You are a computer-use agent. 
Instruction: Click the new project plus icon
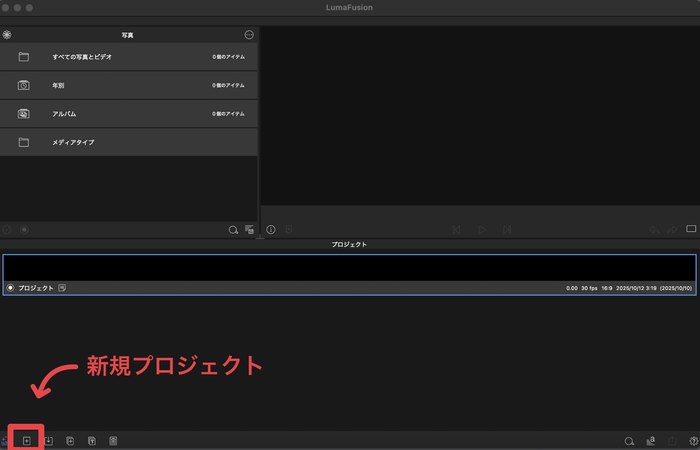pyautogui.click(x=26, y=440)
